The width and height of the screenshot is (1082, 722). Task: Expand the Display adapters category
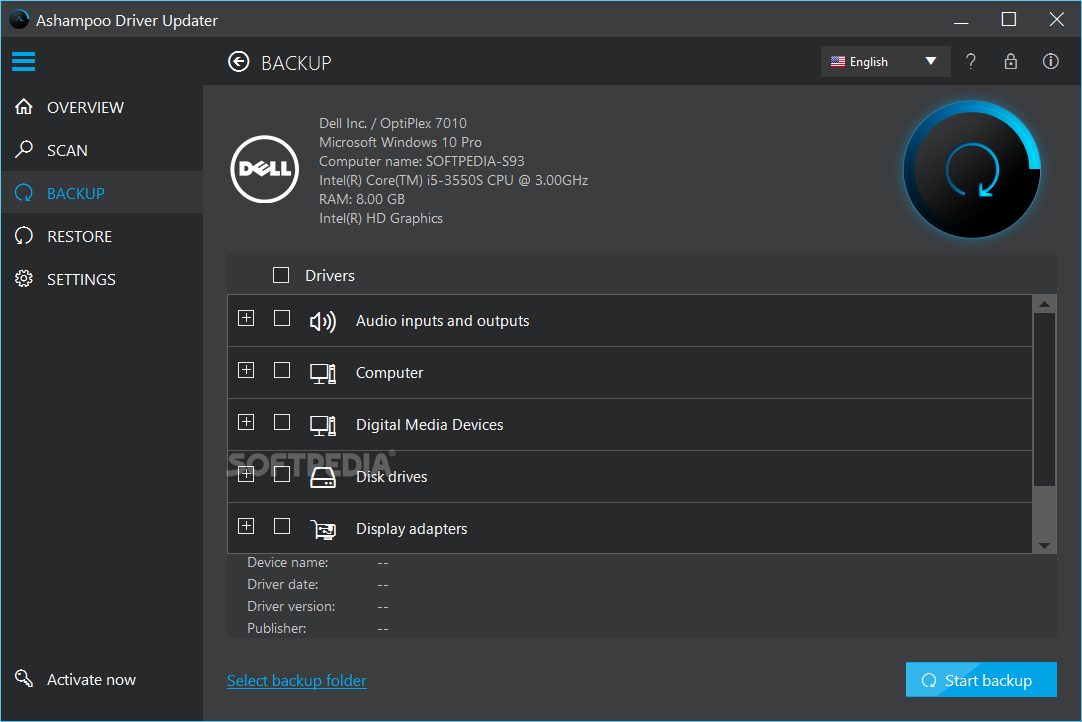[x=246, y=526]
